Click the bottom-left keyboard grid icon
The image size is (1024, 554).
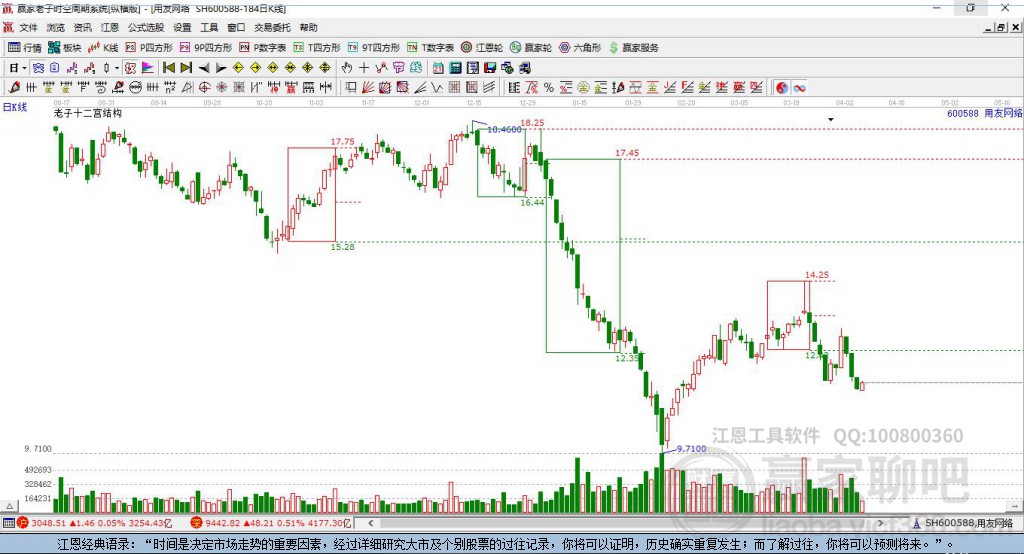coord(8,523)
